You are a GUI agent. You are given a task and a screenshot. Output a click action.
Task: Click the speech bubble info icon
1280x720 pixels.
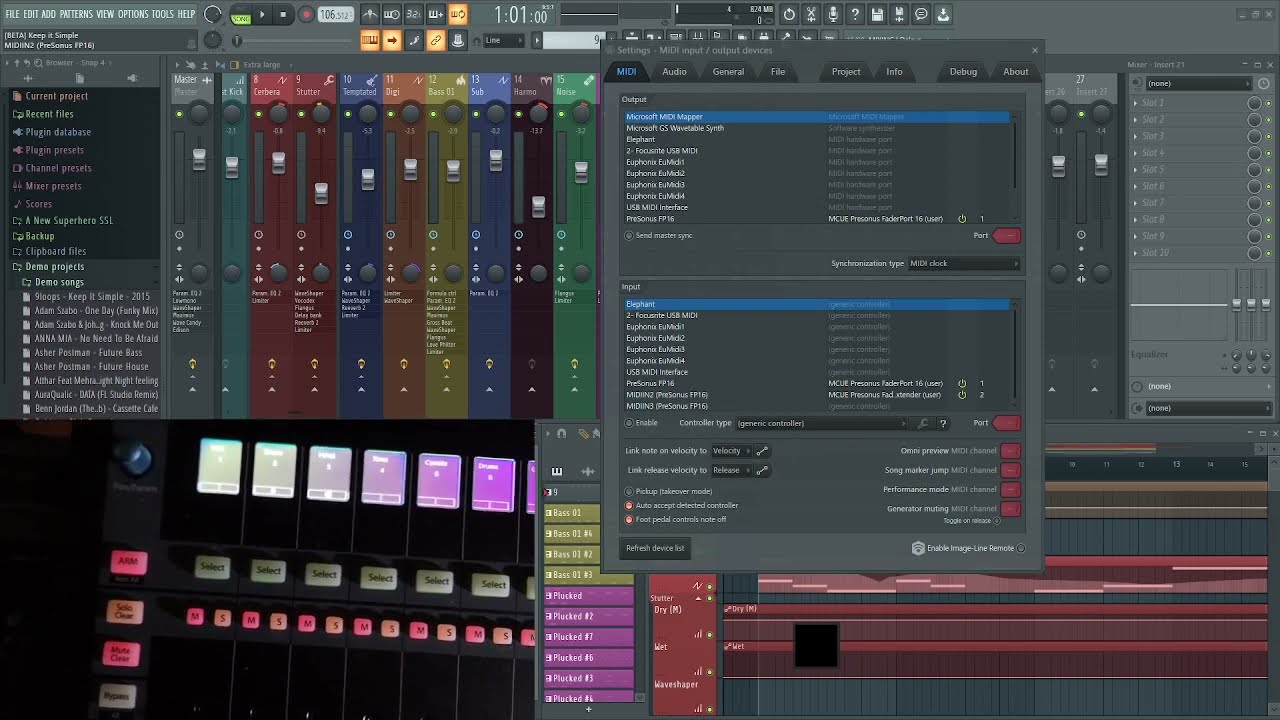pyautogui.click(x=921, y=15)
